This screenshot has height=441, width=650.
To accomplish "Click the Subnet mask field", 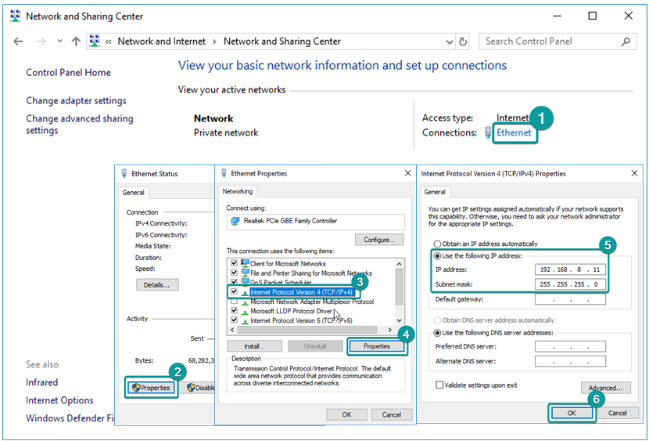I will [x=570, y=284].
